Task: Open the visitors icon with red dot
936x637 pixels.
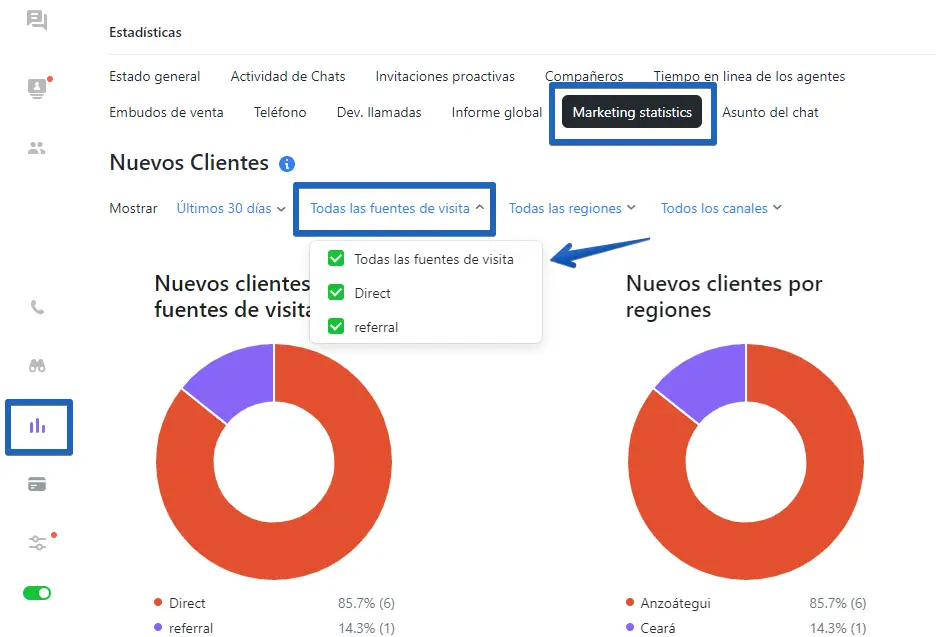Action: pyautogui.click(x=37, y=88)
